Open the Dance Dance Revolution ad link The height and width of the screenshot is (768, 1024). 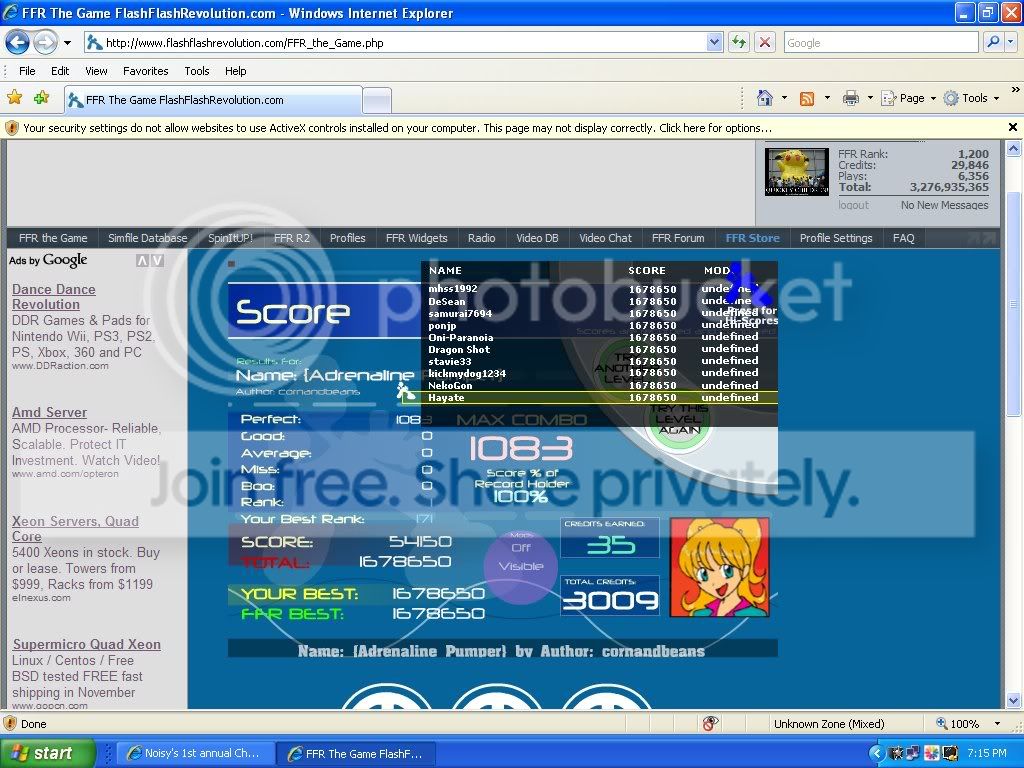54,297
